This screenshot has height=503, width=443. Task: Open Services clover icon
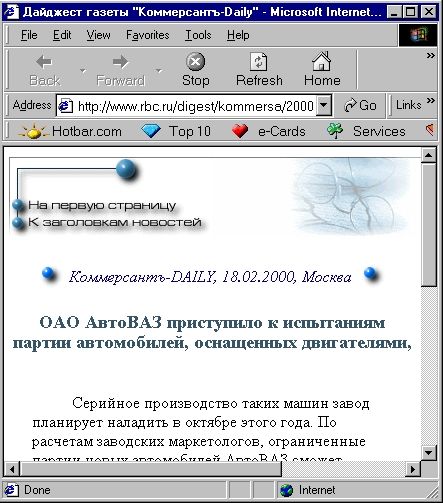coord(335,131)
